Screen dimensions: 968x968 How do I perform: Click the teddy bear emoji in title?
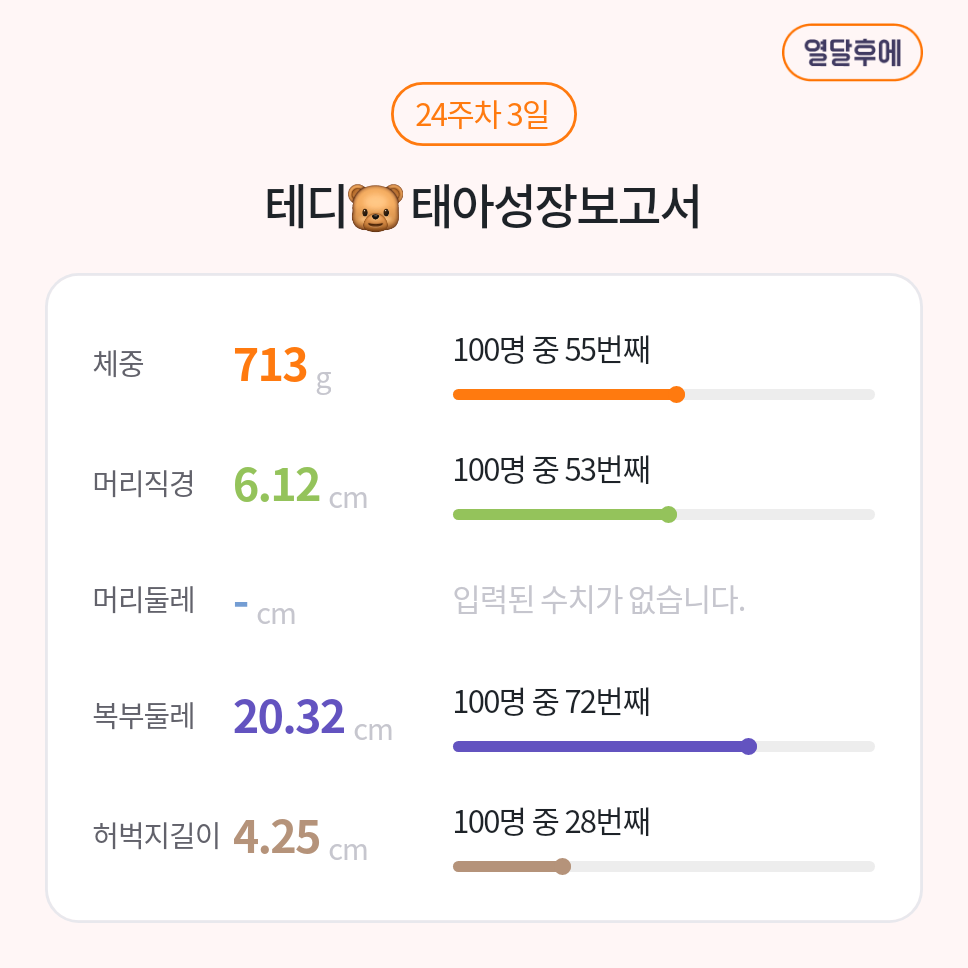pos(376,208)
